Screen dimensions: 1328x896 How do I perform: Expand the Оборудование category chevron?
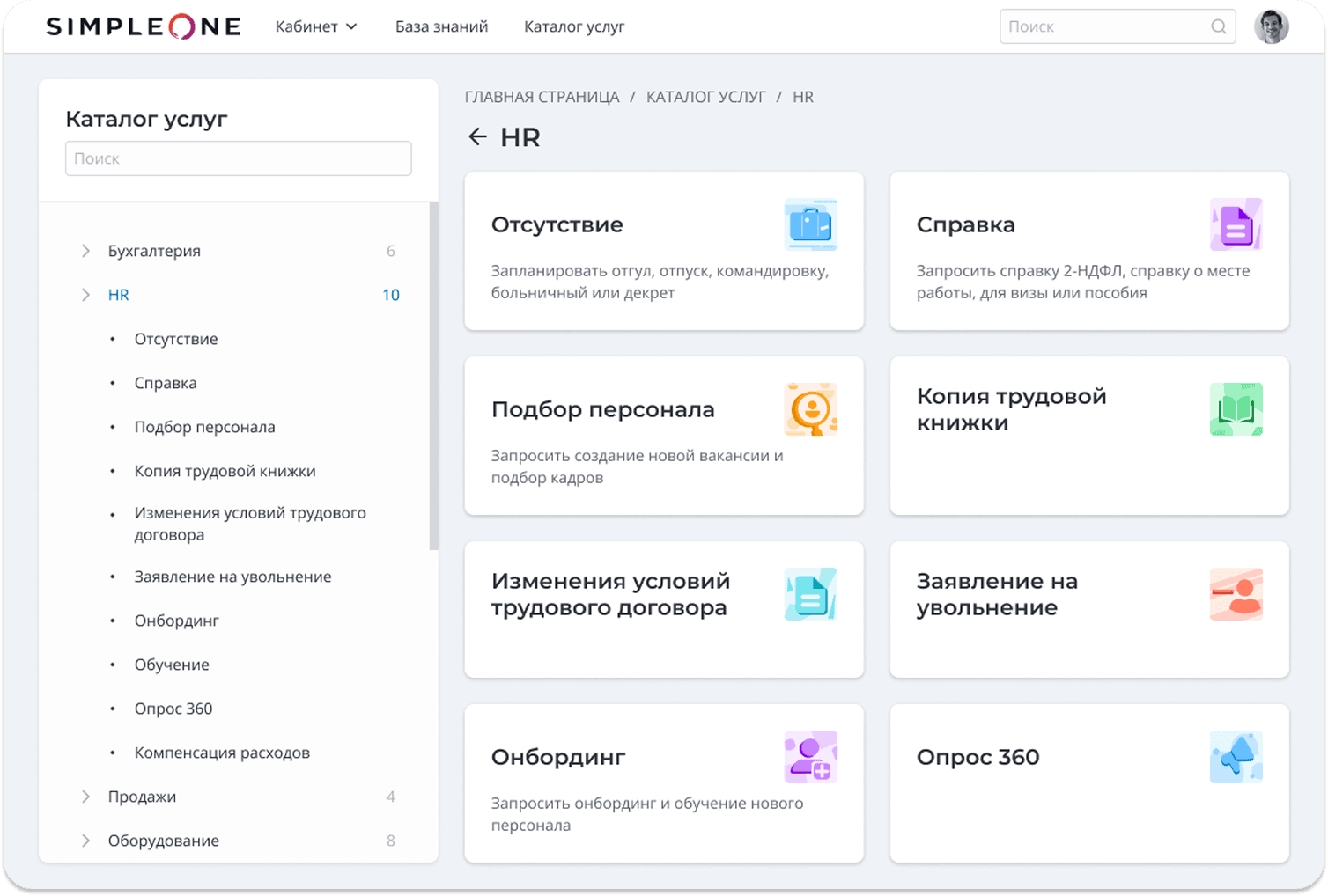point(85,841)
